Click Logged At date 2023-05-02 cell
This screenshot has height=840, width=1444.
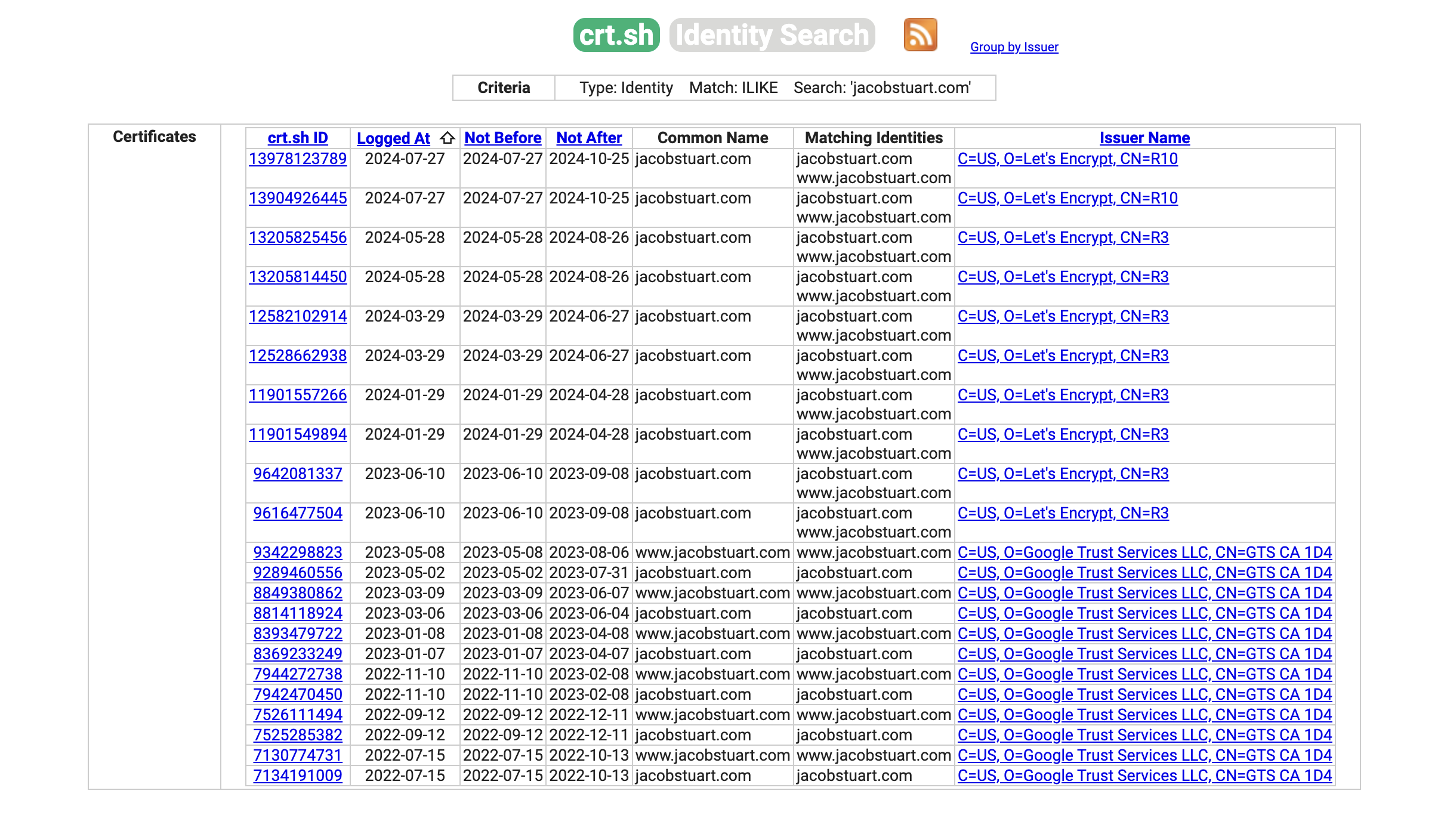point(405,573)
